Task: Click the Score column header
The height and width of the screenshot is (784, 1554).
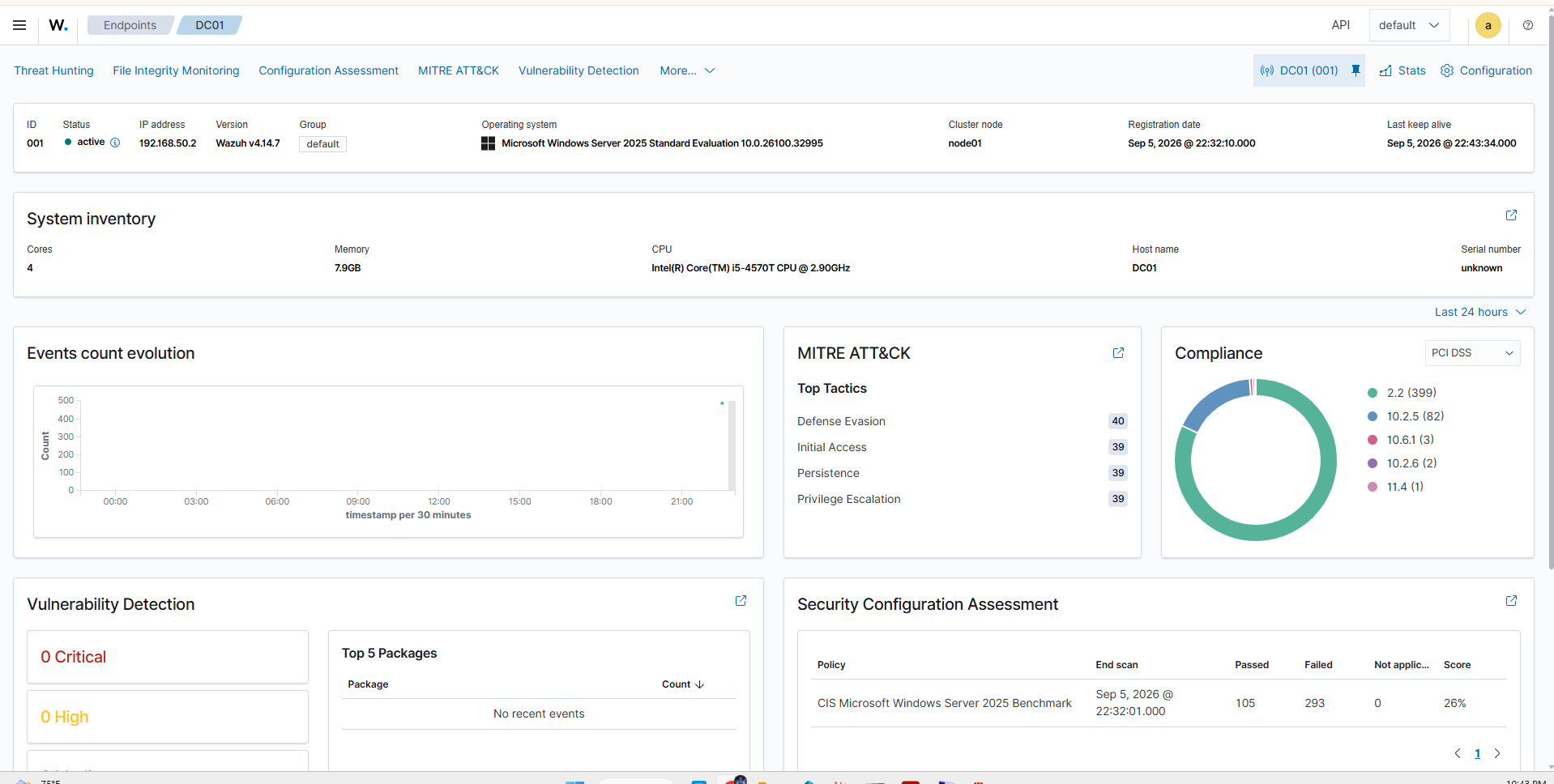Action: [x=1457, y=665]
